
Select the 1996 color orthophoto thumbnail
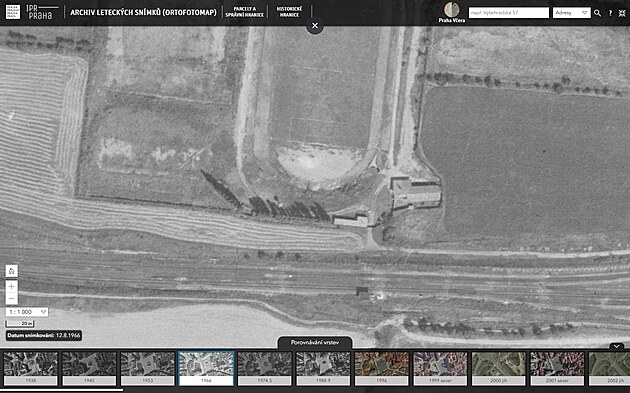[x=382, y=368]
